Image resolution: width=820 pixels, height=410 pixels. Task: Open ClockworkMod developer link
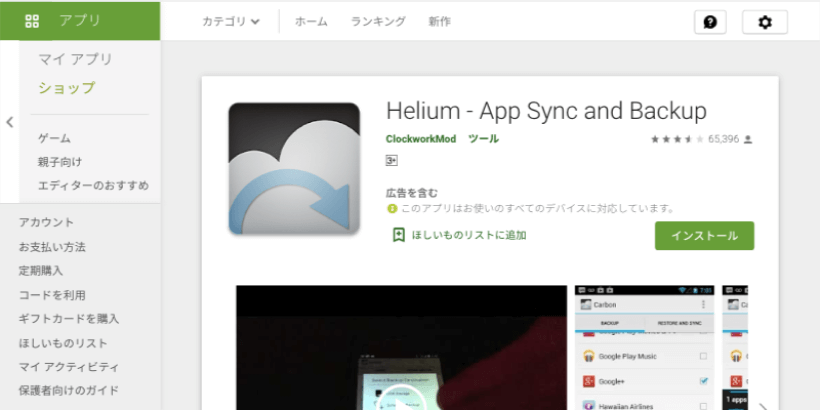pos(420,139)
